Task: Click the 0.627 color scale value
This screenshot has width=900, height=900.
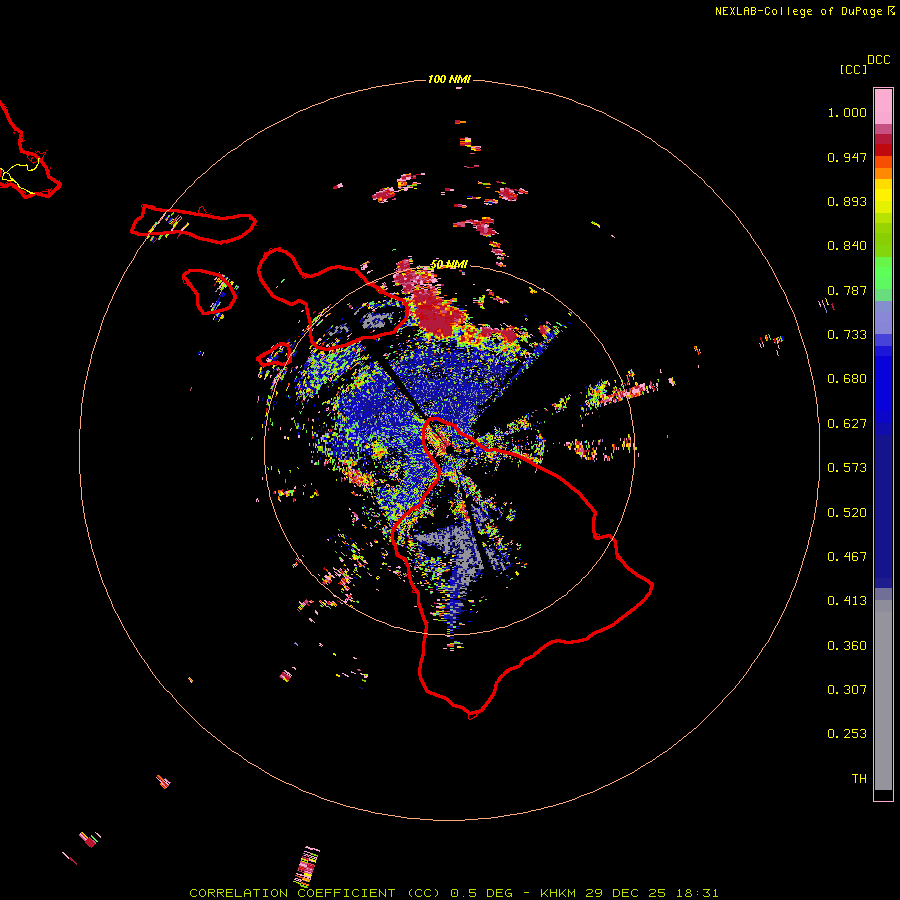Action: pos(847,424)
